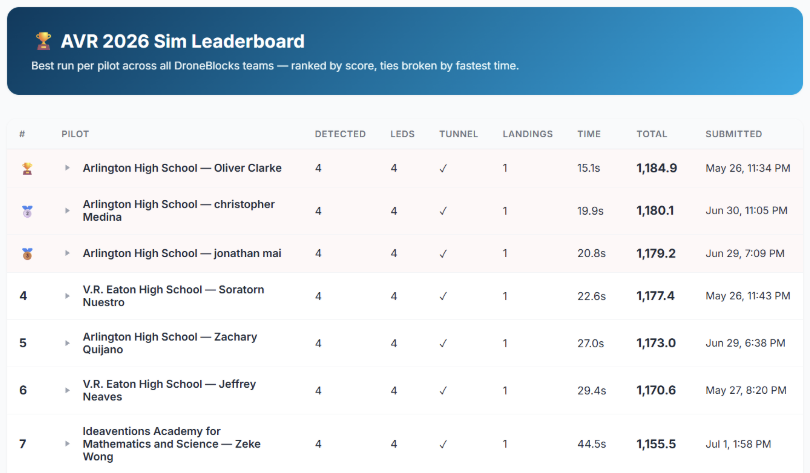Screen dimensions: 810x473
Task: Click the PILOT column header
Action: (75, 134)
